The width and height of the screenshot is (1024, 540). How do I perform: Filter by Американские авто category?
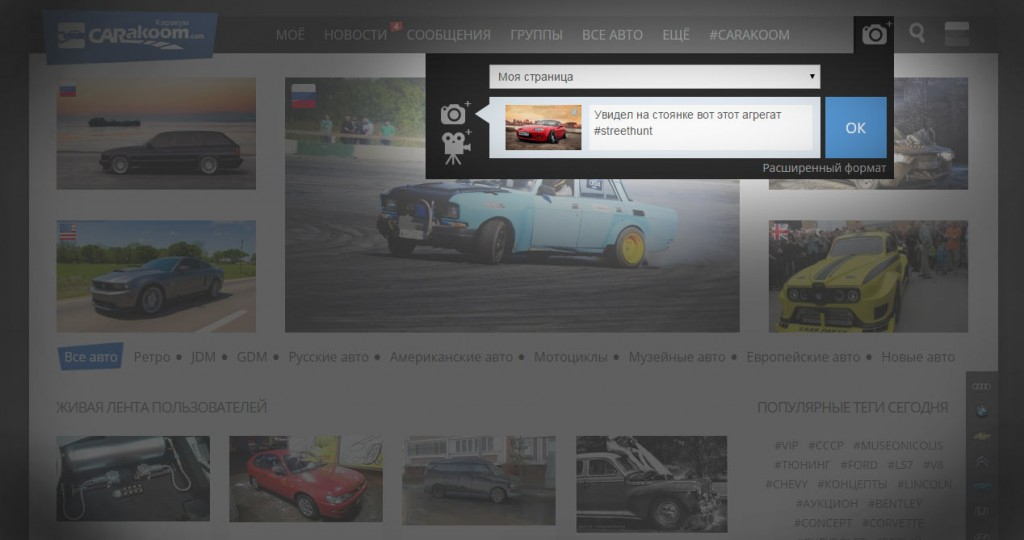pos(451,357)
